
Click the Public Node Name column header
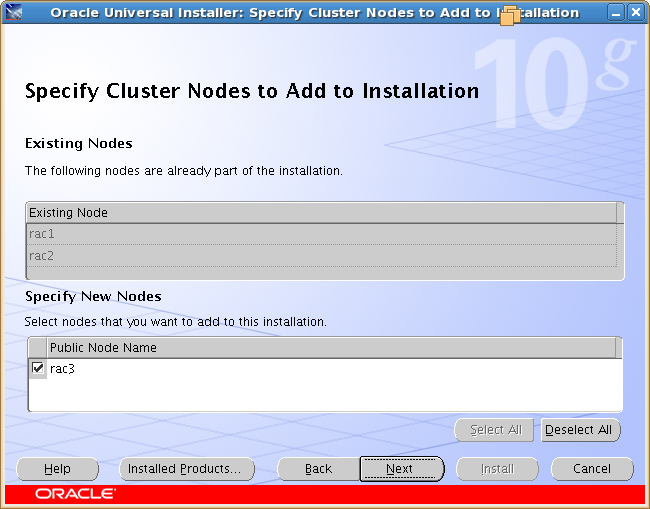click(x=332, y=347)
